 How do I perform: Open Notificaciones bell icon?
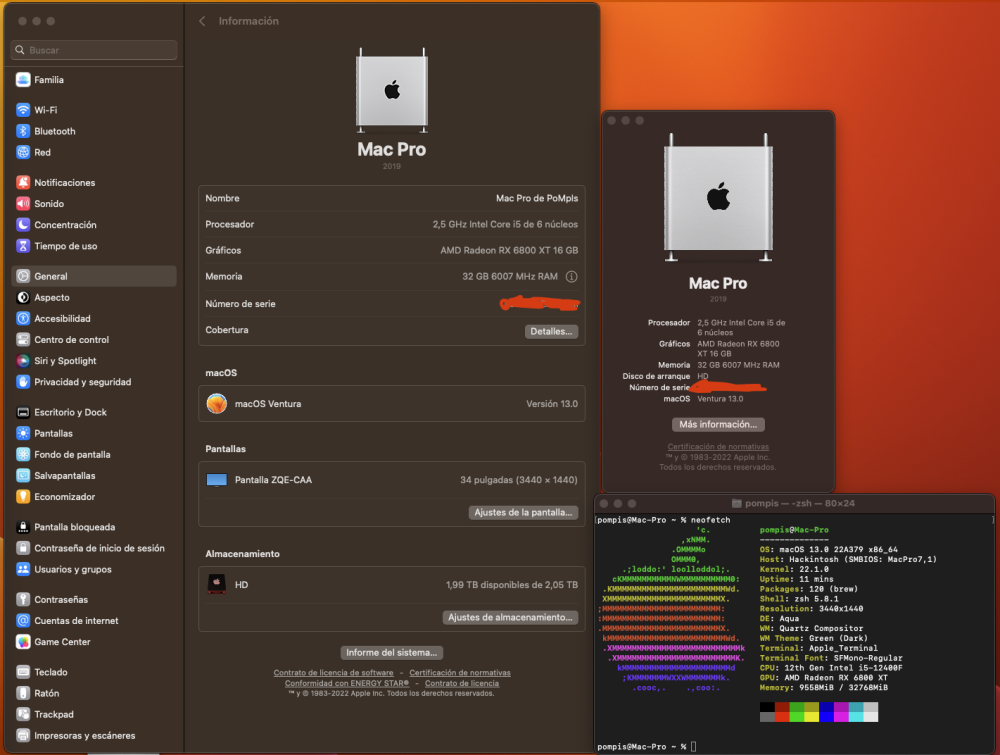tap(23, 182)
